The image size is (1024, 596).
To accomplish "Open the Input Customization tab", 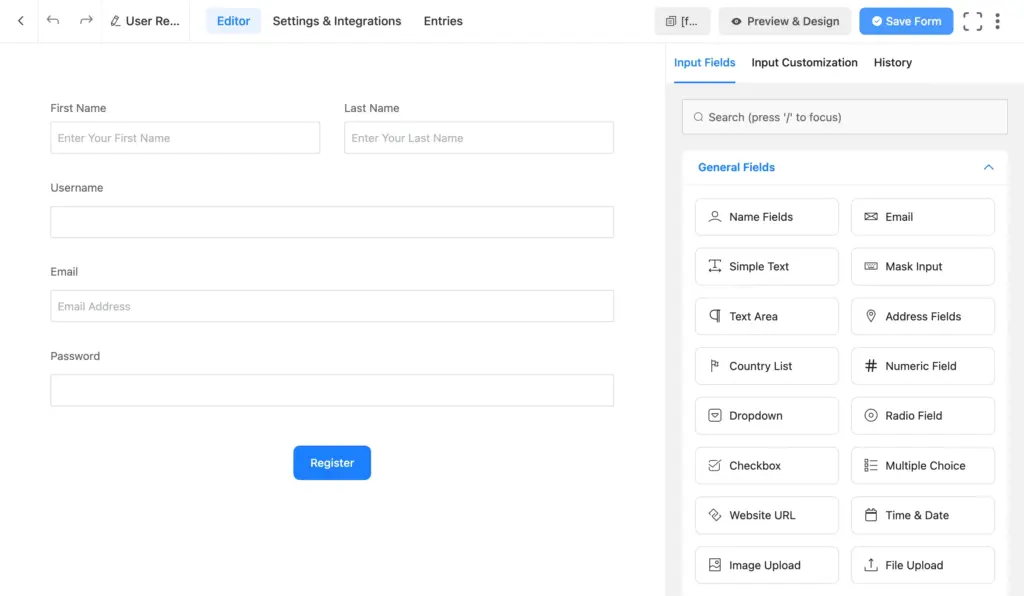I will click(x=804, y=62).
